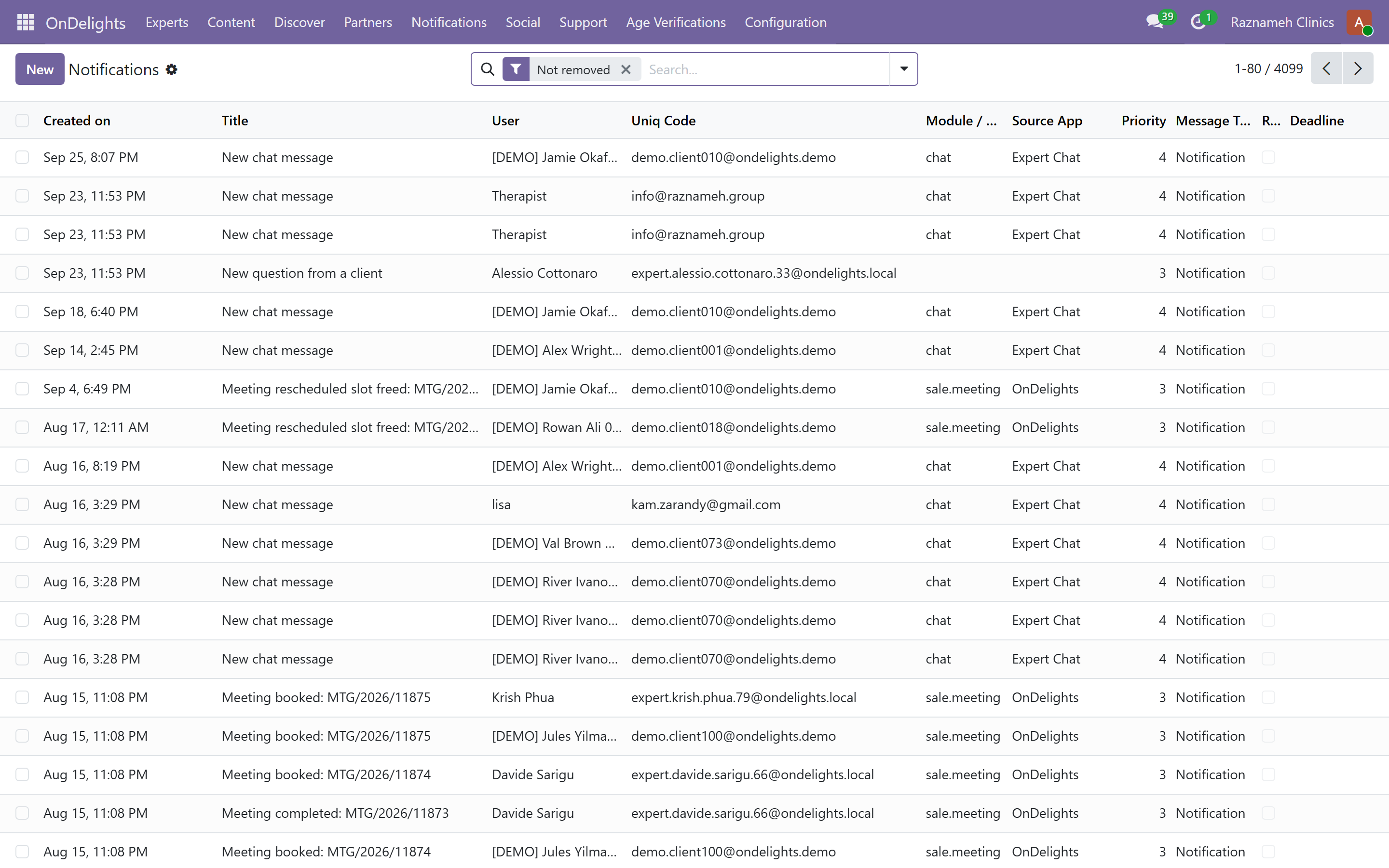Toggle the search options dropdown
Viewport: 1389px width, 868px height.
[903, 69]
